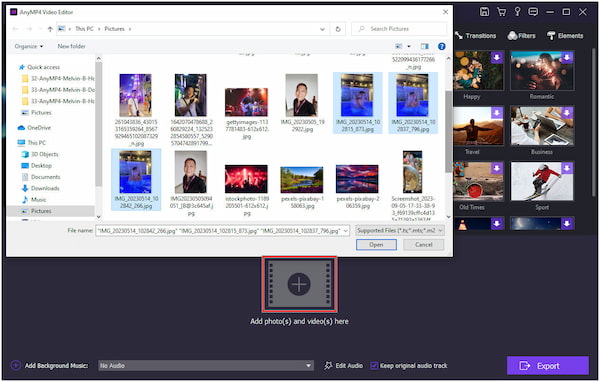This screenshot has height=382, width=600.
Task: Select Desktop in navigation pane
Action: pos(41,166)
